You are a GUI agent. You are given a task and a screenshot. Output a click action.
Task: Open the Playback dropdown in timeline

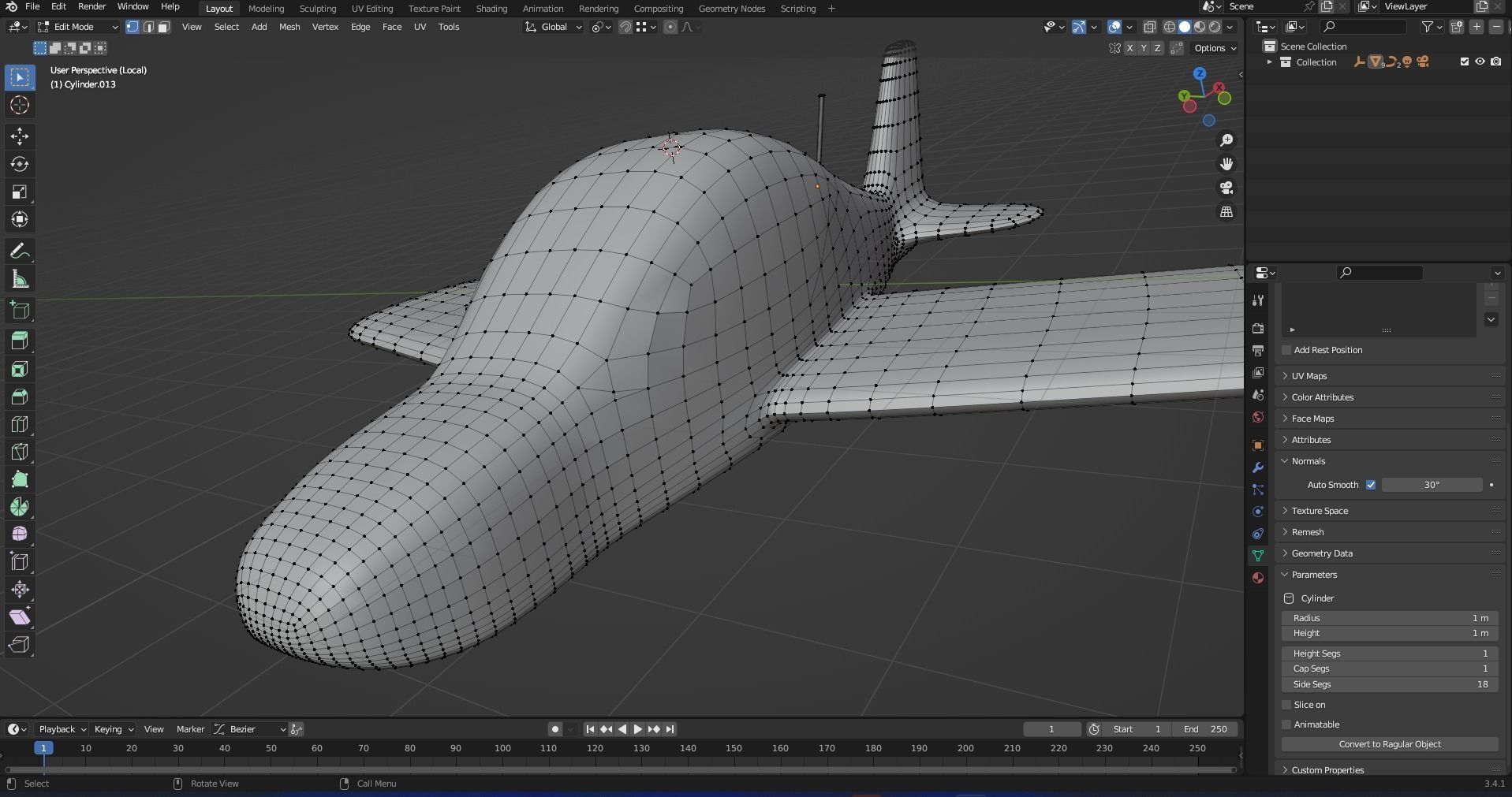pos(63,729)
